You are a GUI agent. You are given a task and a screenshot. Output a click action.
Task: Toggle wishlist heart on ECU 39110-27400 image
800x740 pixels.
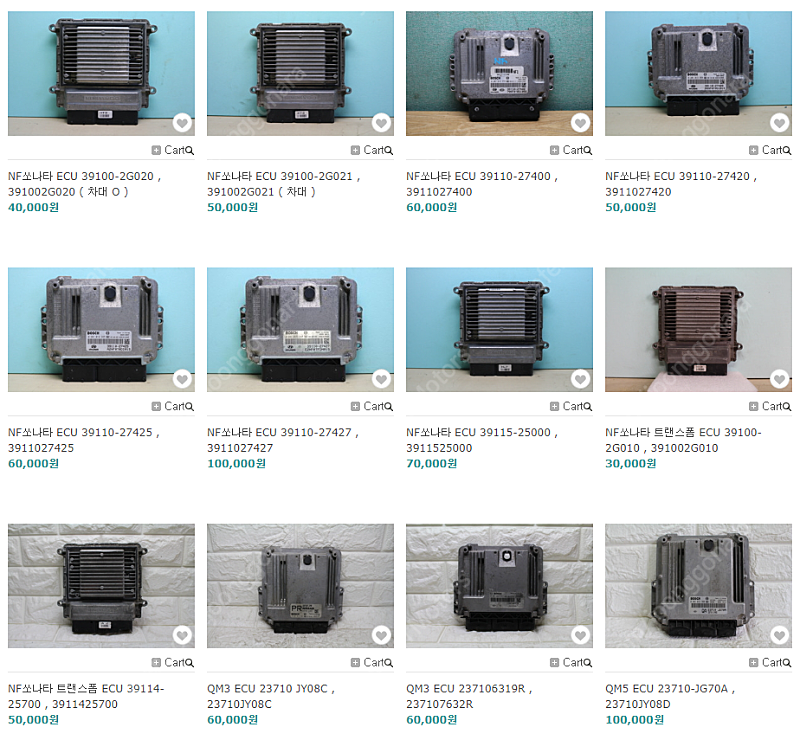[580, 122]
